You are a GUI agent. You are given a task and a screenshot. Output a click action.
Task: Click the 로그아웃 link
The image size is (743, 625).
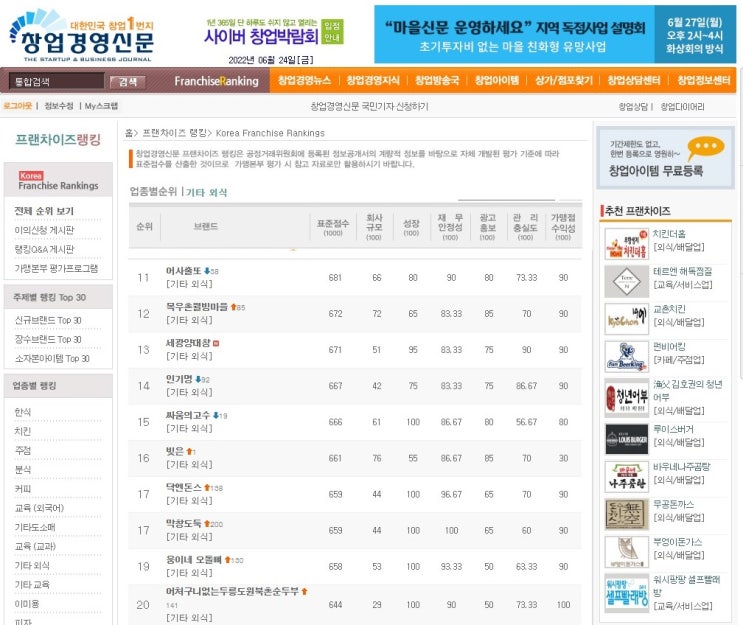tap(18, 106)
